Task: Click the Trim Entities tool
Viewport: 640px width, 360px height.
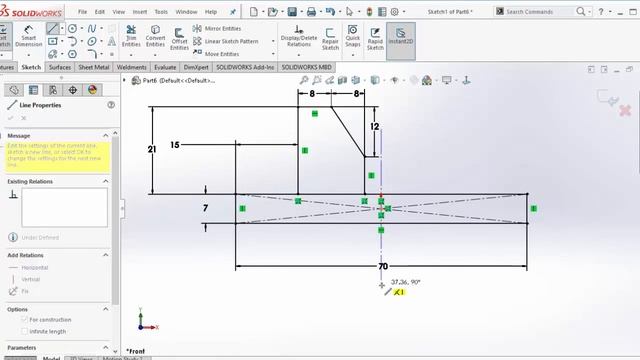Action: click(131, 36)
